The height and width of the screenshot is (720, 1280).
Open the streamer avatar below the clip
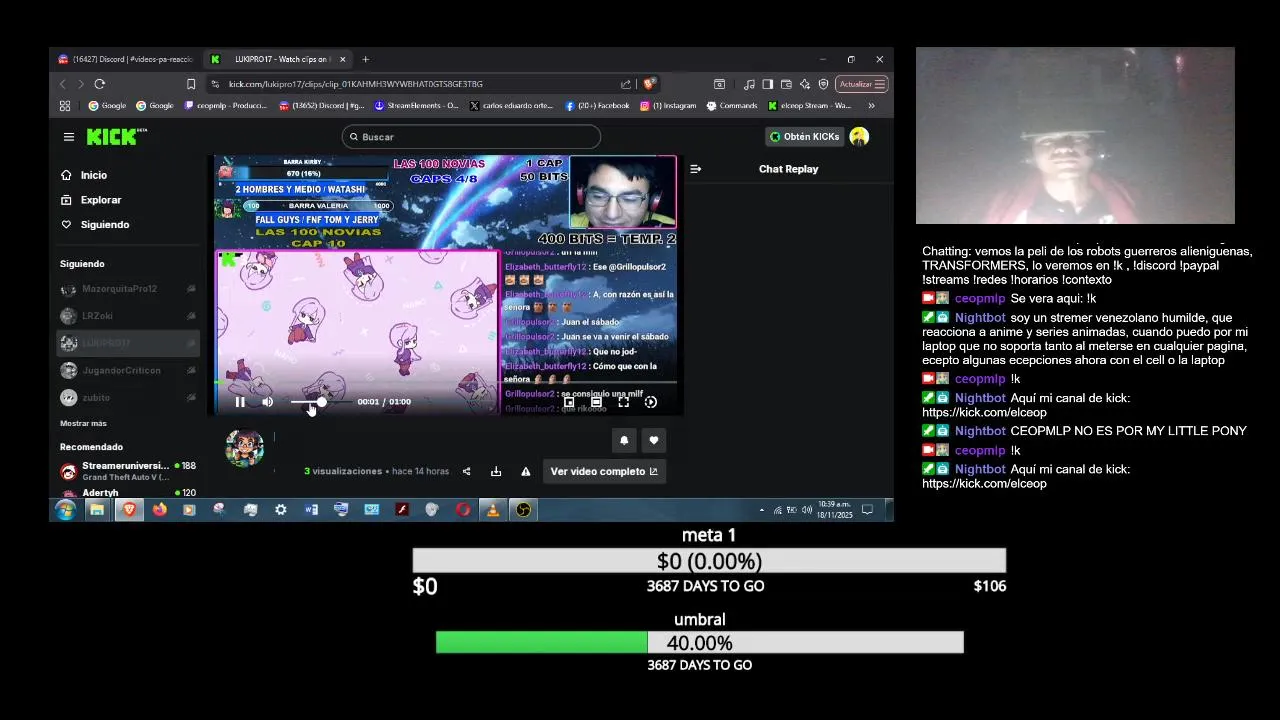(x=244, y=448)
